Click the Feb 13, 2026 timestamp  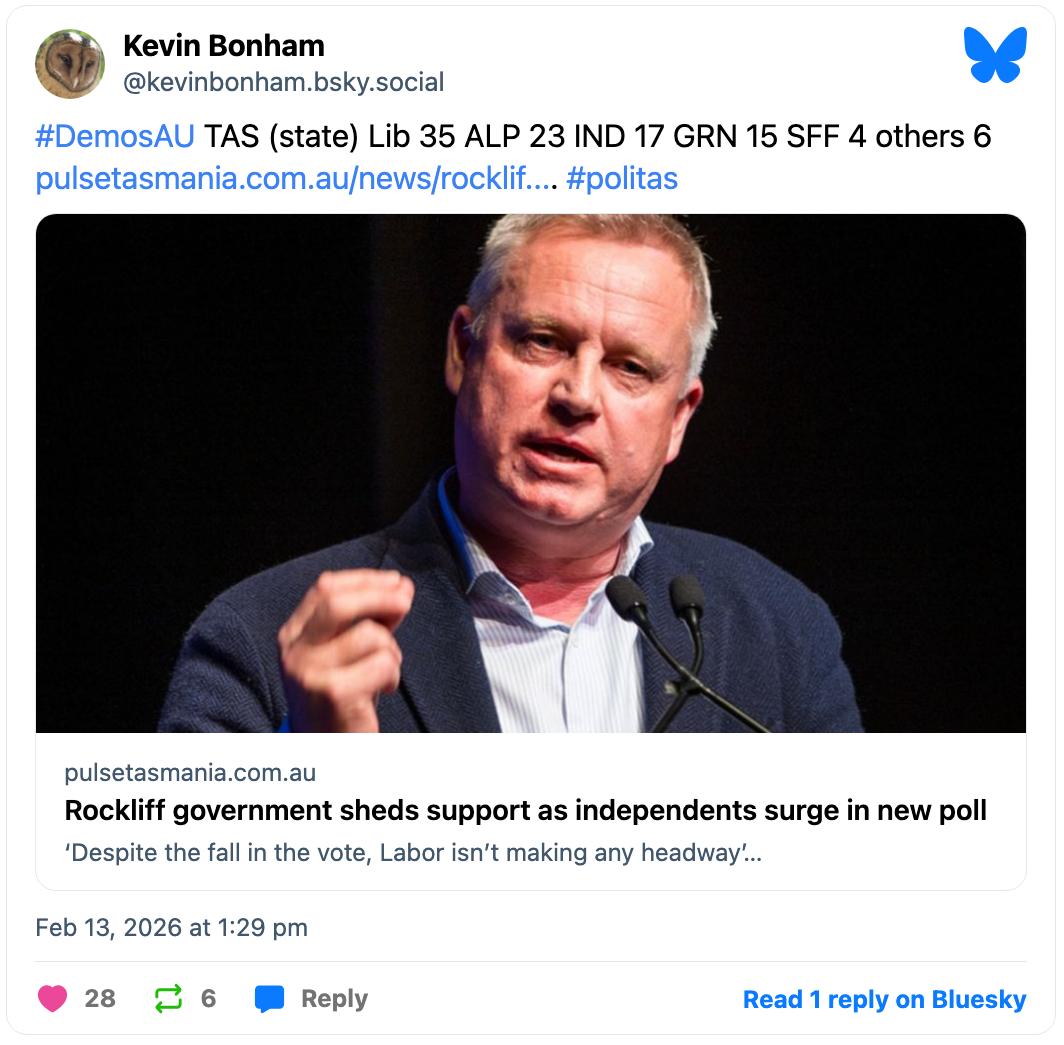click(171, 927)
